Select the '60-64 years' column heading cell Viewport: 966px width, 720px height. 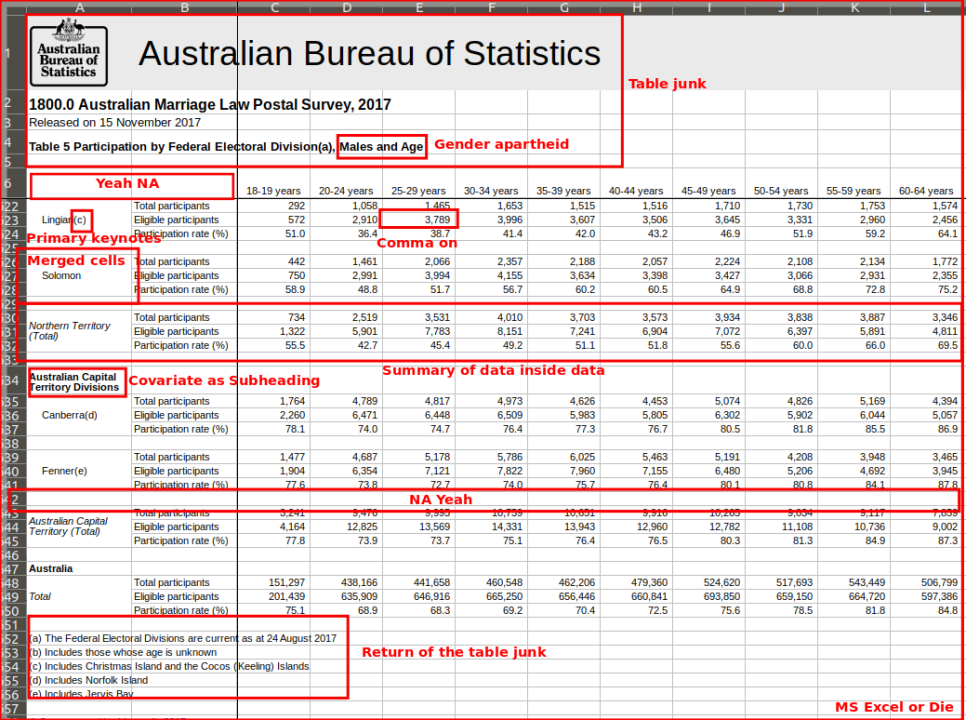point(926,191)
